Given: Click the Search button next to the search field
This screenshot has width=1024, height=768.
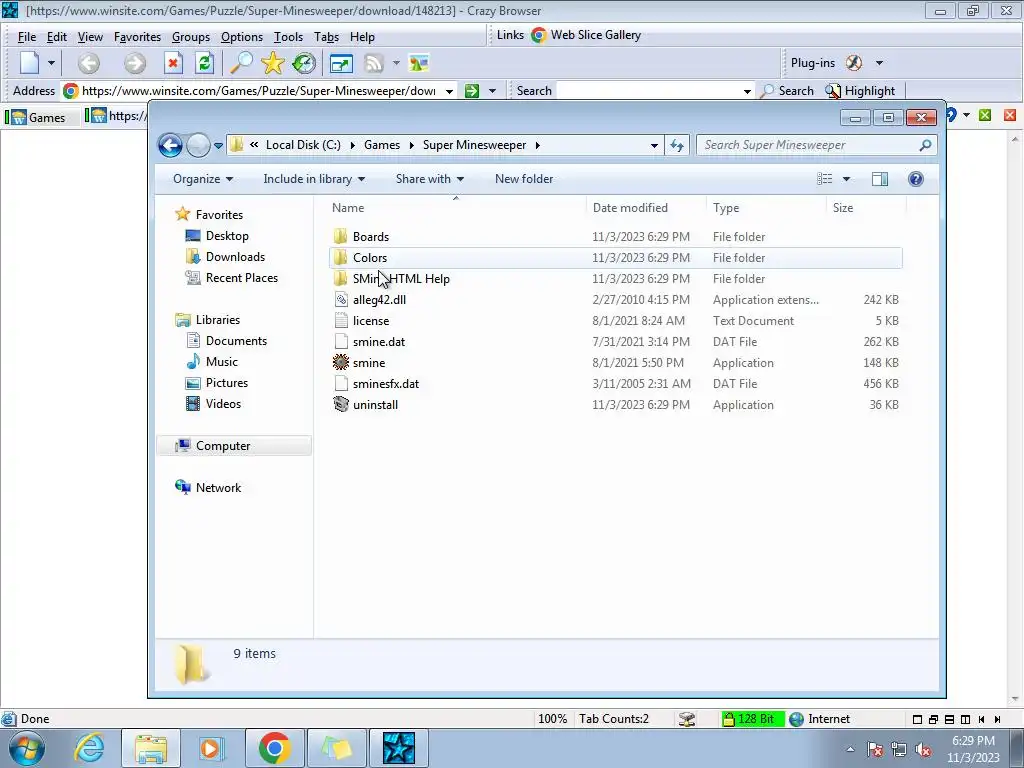Looking at the screenshot, I should (x=788, y=91).
